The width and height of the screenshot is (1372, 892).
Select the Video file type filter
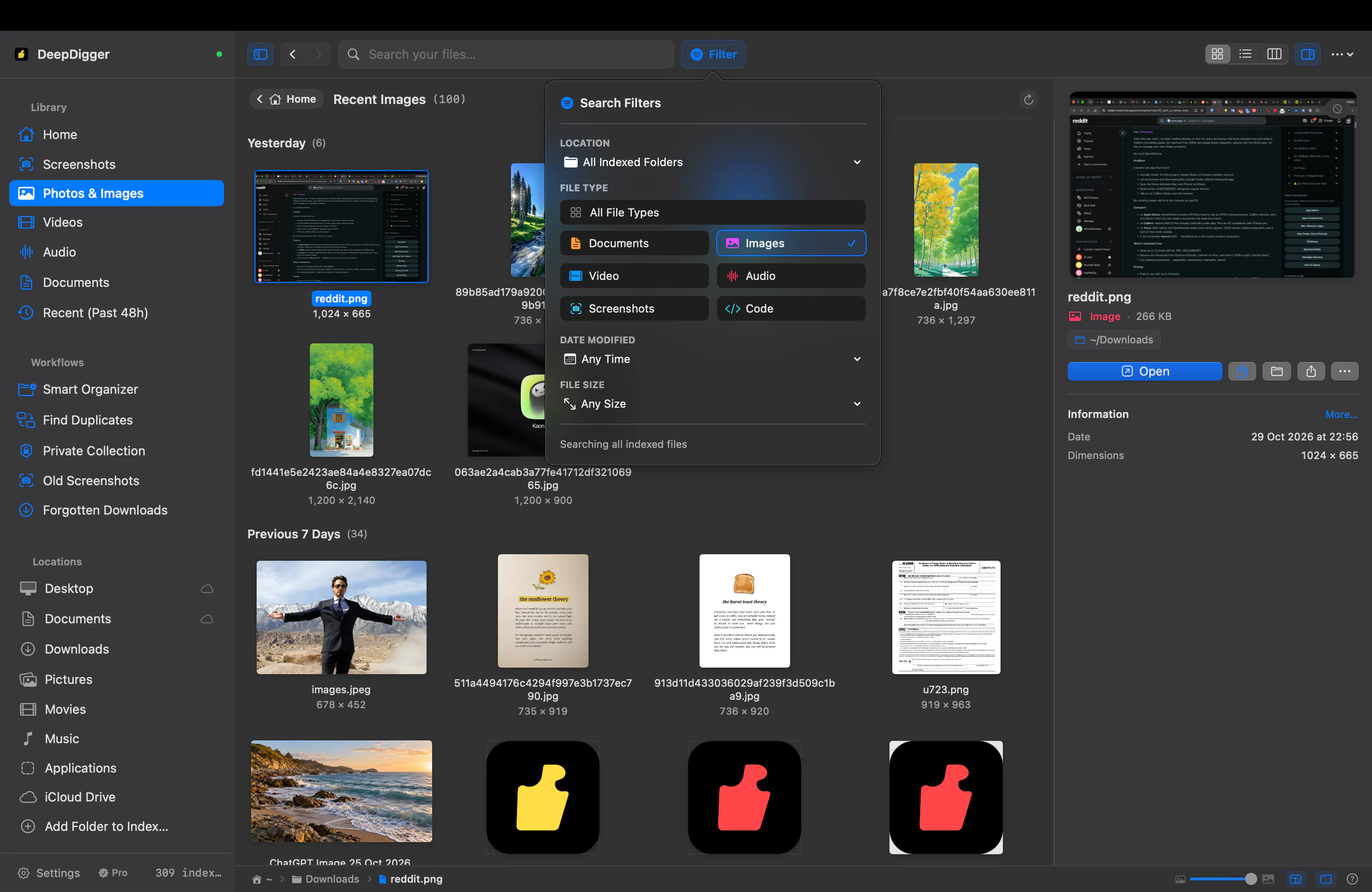point(634,276)
